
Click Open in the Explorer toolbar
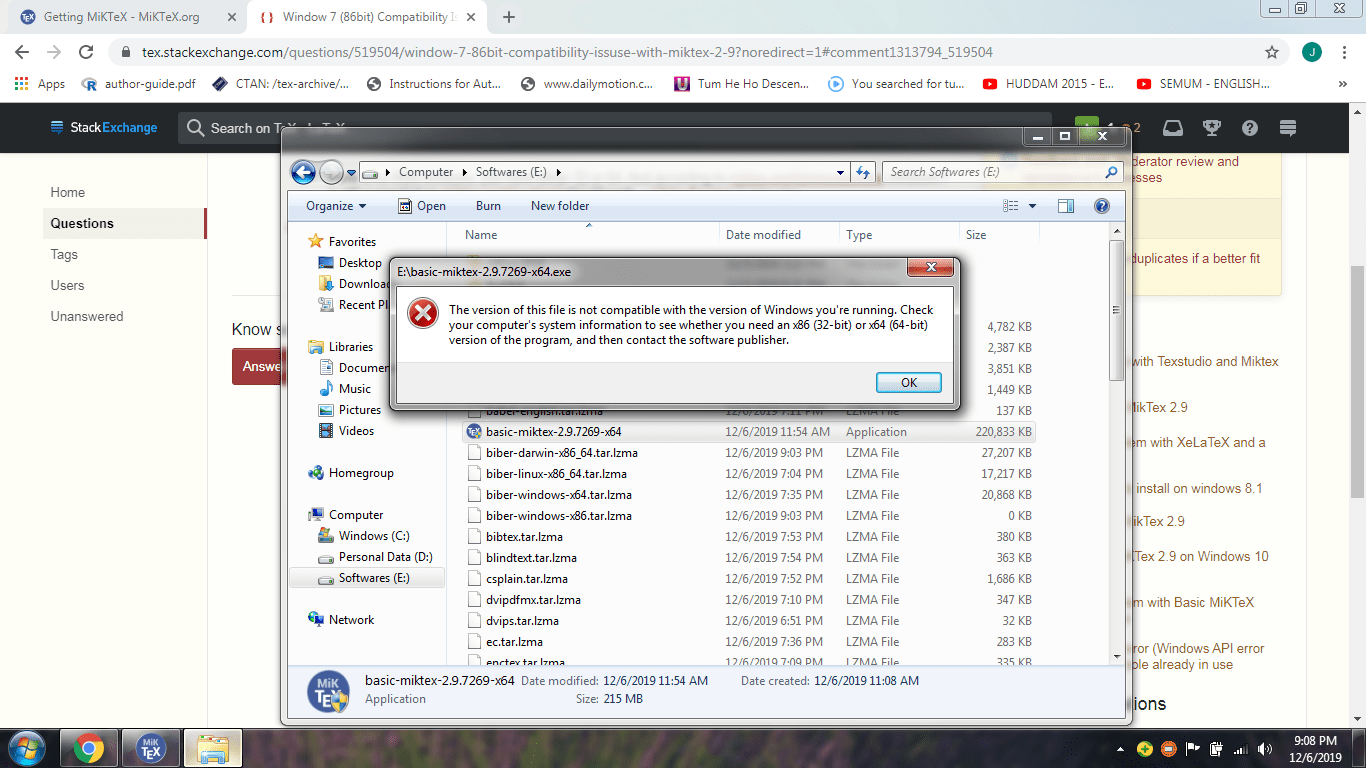[422, 206]
